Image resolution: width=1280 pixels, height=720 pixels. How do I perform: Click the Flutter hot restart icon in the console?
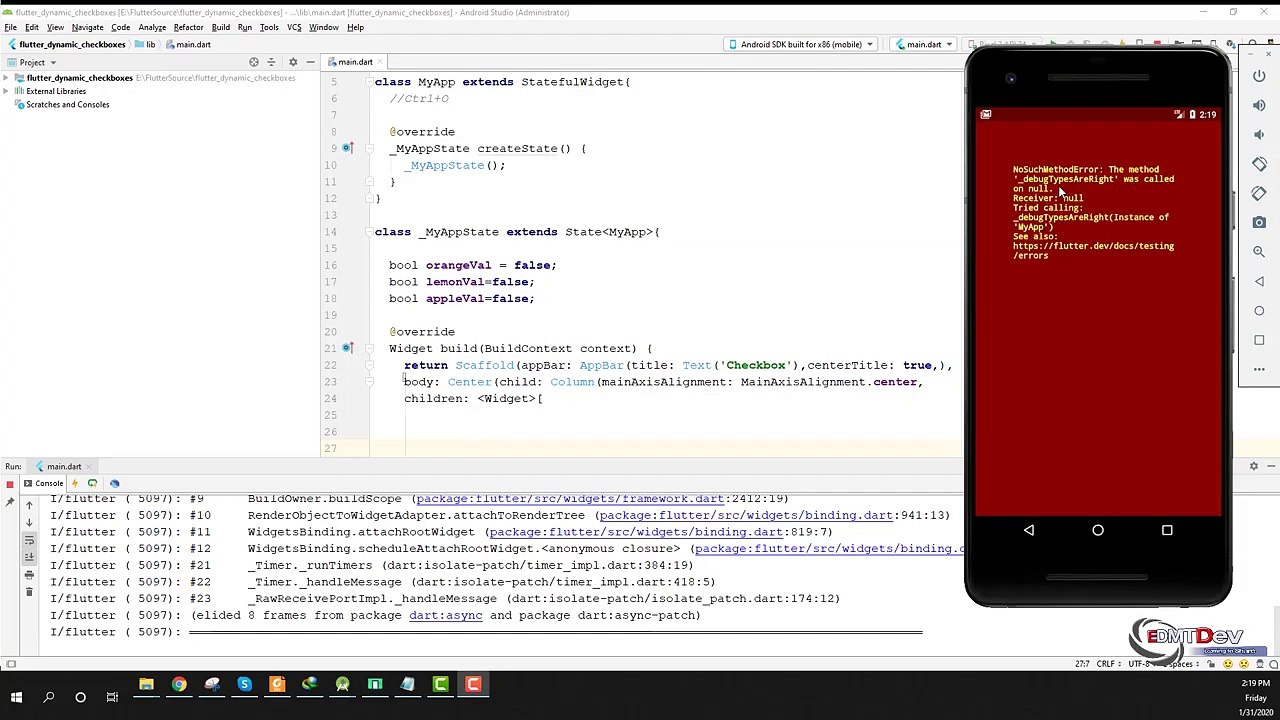(x=92, y=484)
